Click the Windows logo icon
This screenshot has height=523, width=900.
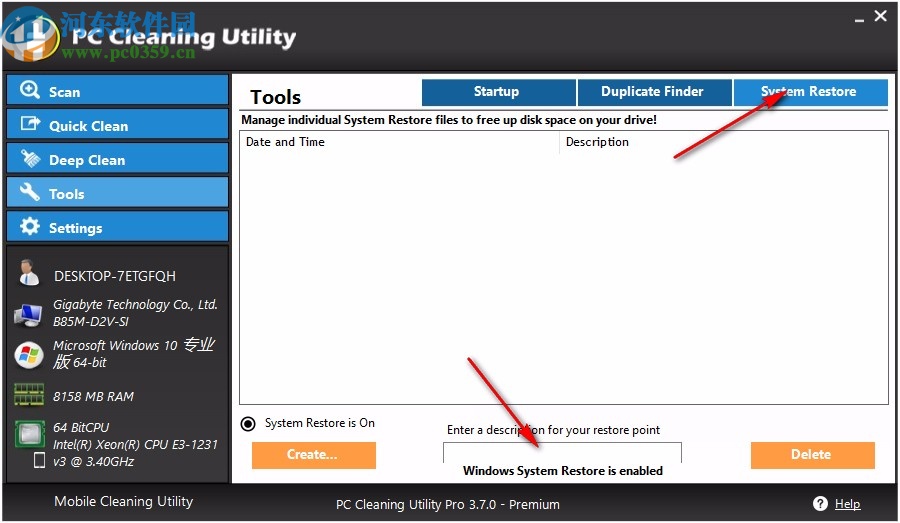[x=29, y=355]
